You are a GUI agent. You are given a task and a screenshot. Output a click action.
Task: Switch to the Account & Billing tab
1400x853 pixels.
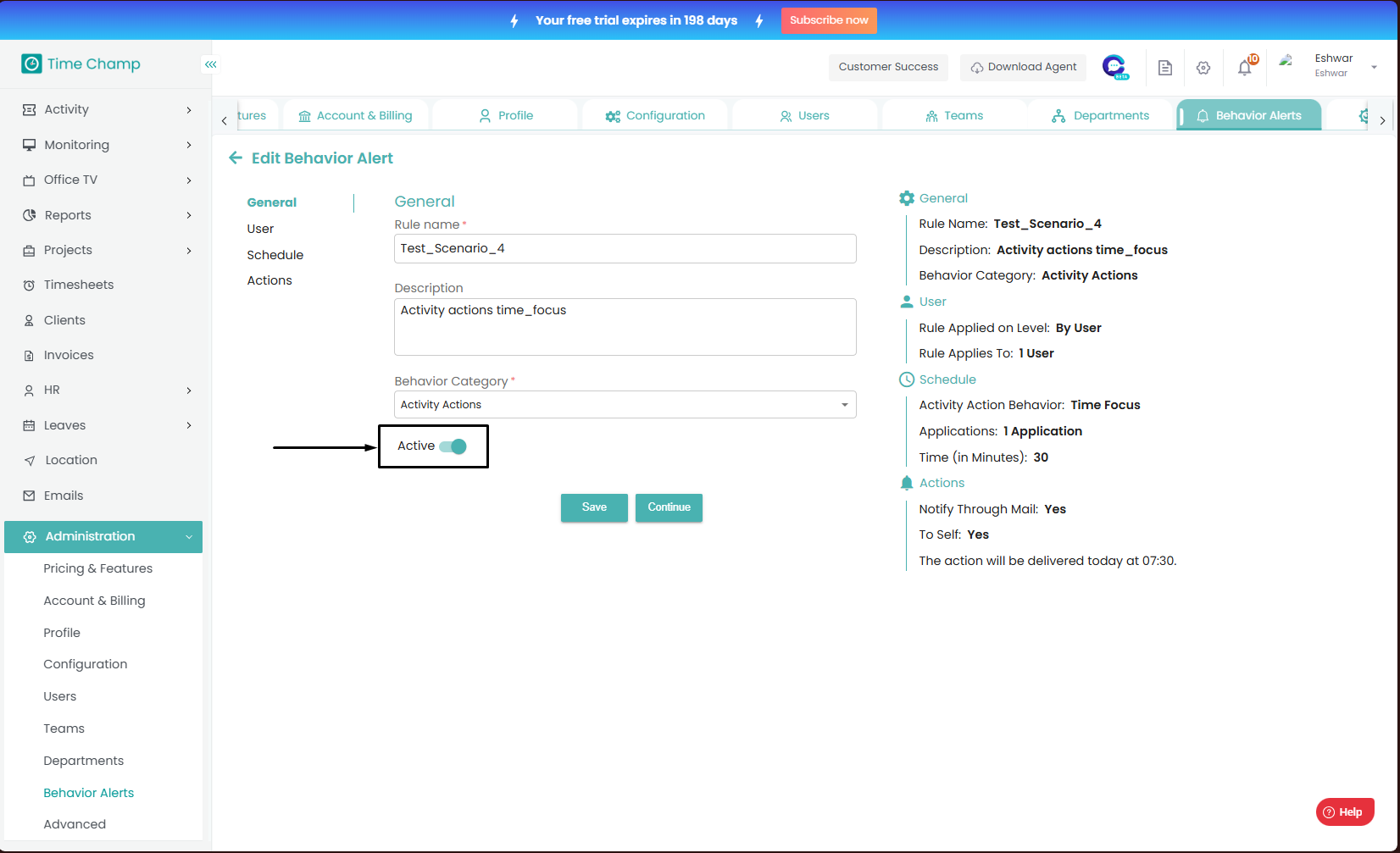[x=355, y=116]
